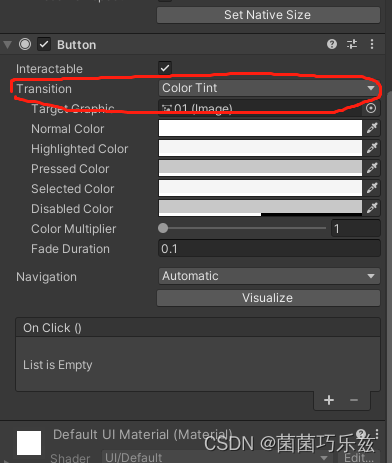Pick Pressed Color with the eyedropper
Screen dimensions: 392x463
tap(372, 168)
